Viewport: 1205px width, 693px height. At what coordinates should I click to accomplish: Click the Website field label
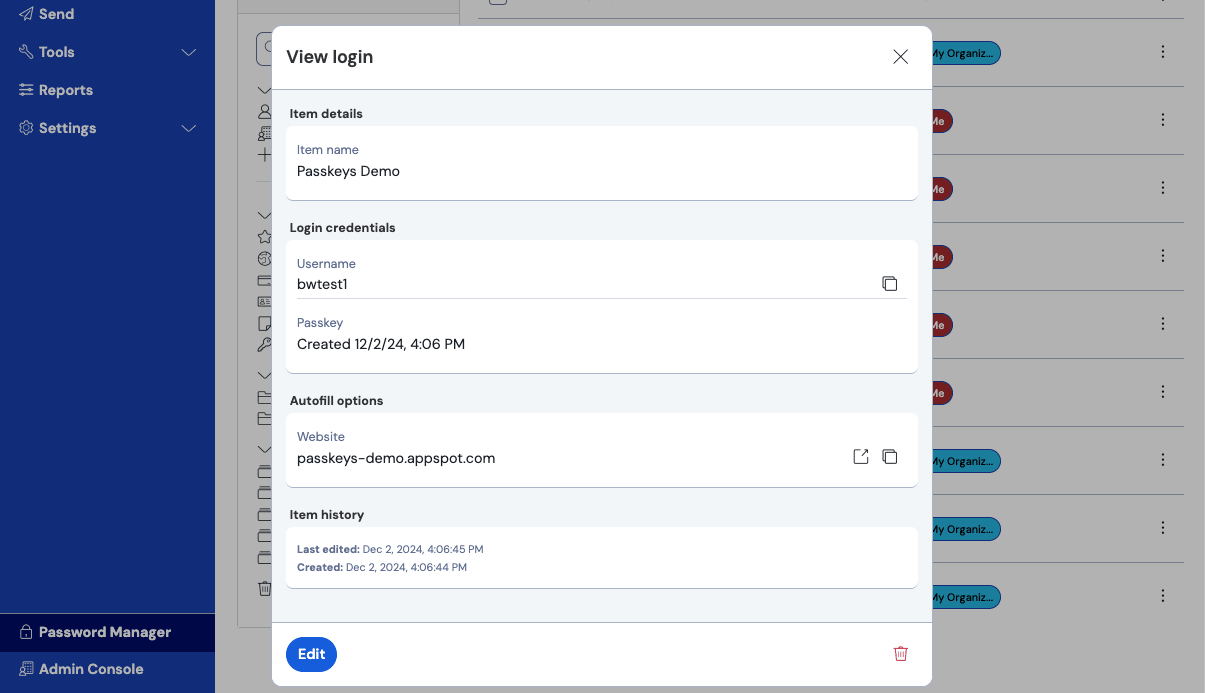pos(321,437)
